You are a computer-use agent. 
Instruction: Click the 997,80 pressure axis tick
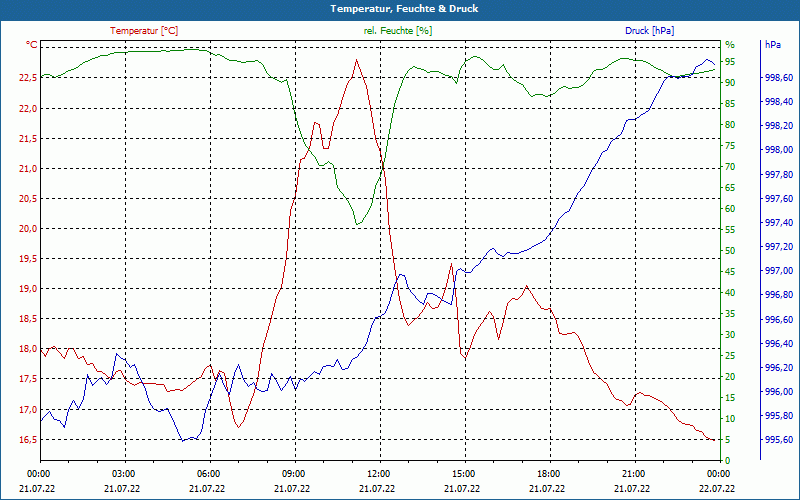point(779,174)
